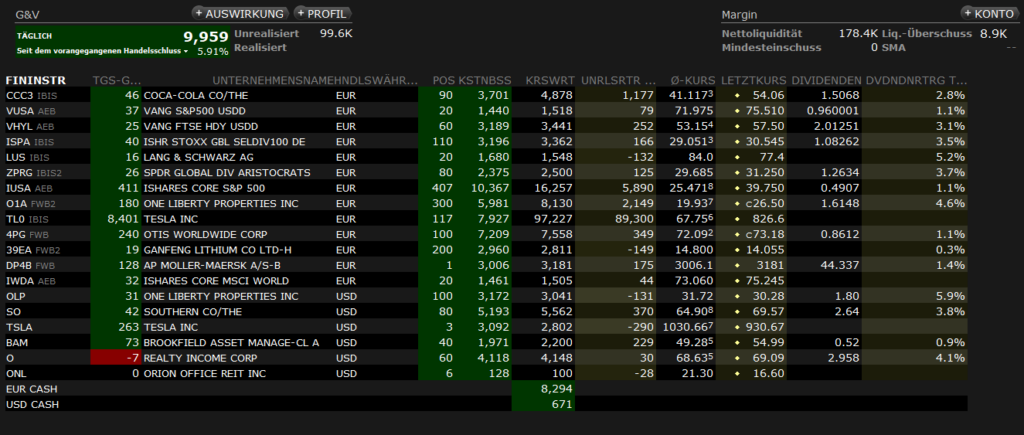Select the red daily P&L cell for Realty Income

(x=115, y=358)
